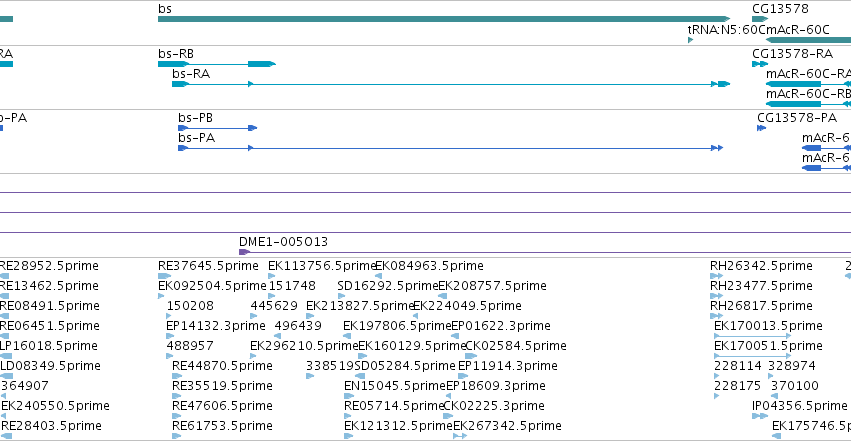This screenshot has width=851, height=441.
Task: Select the DME1-005013 feature
Action: click(545, 252)
